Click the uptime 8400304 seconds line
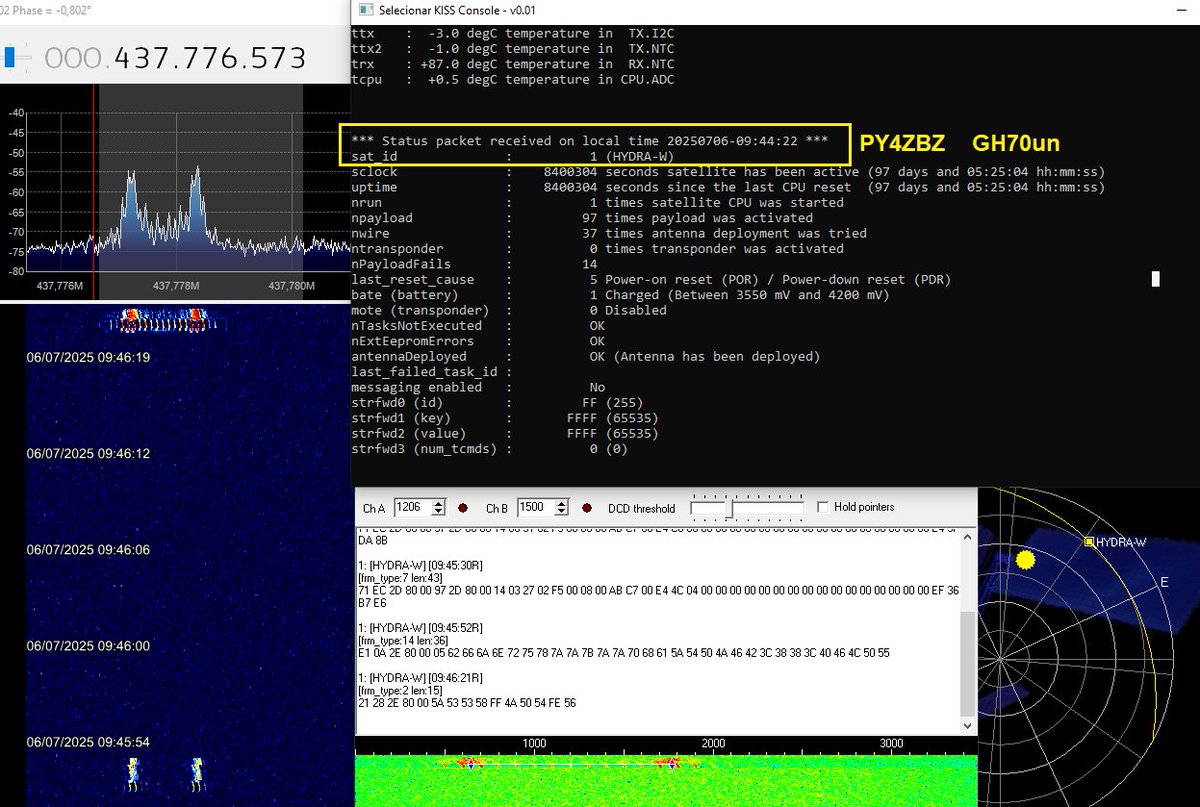This screenshot has width=1200, height=807. pyautogui.click(x=728, y=187)
